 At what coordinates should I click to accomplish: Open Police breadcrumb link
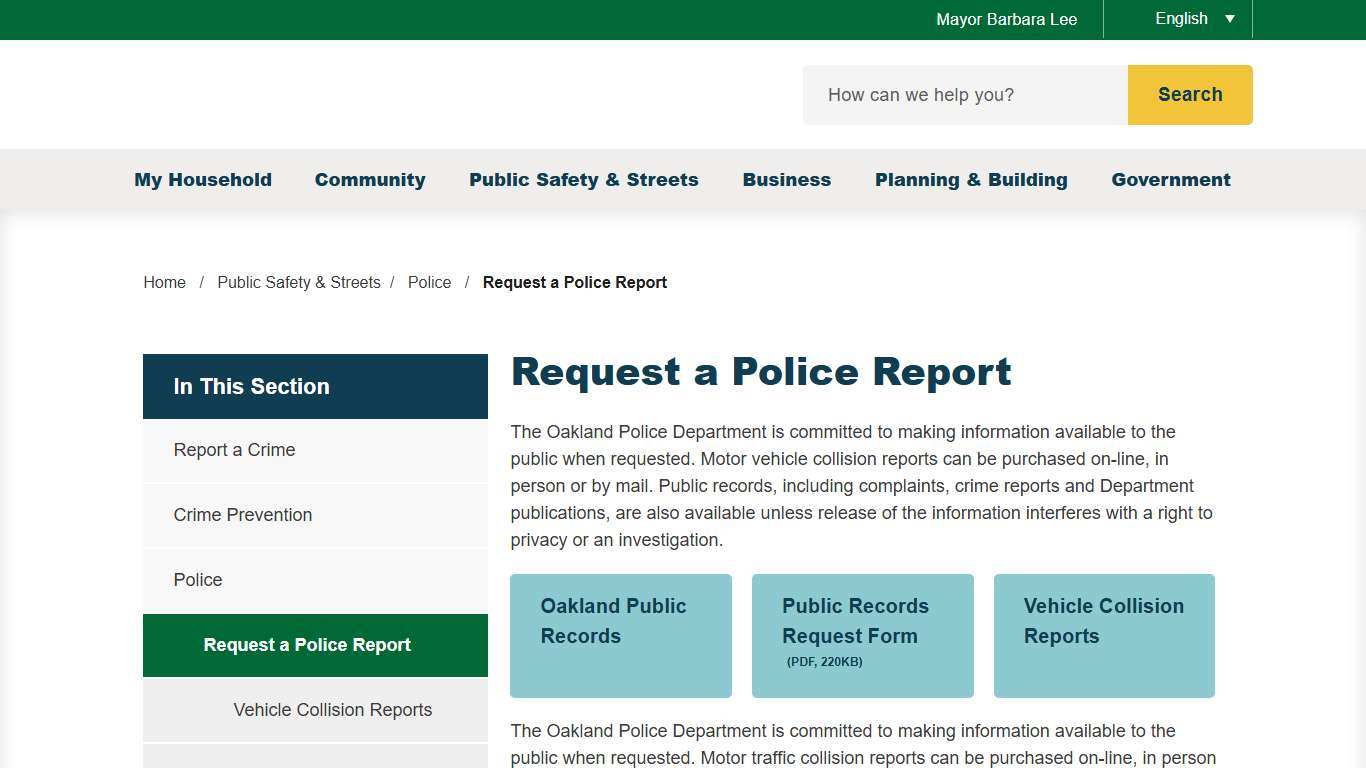click(429, 282)
